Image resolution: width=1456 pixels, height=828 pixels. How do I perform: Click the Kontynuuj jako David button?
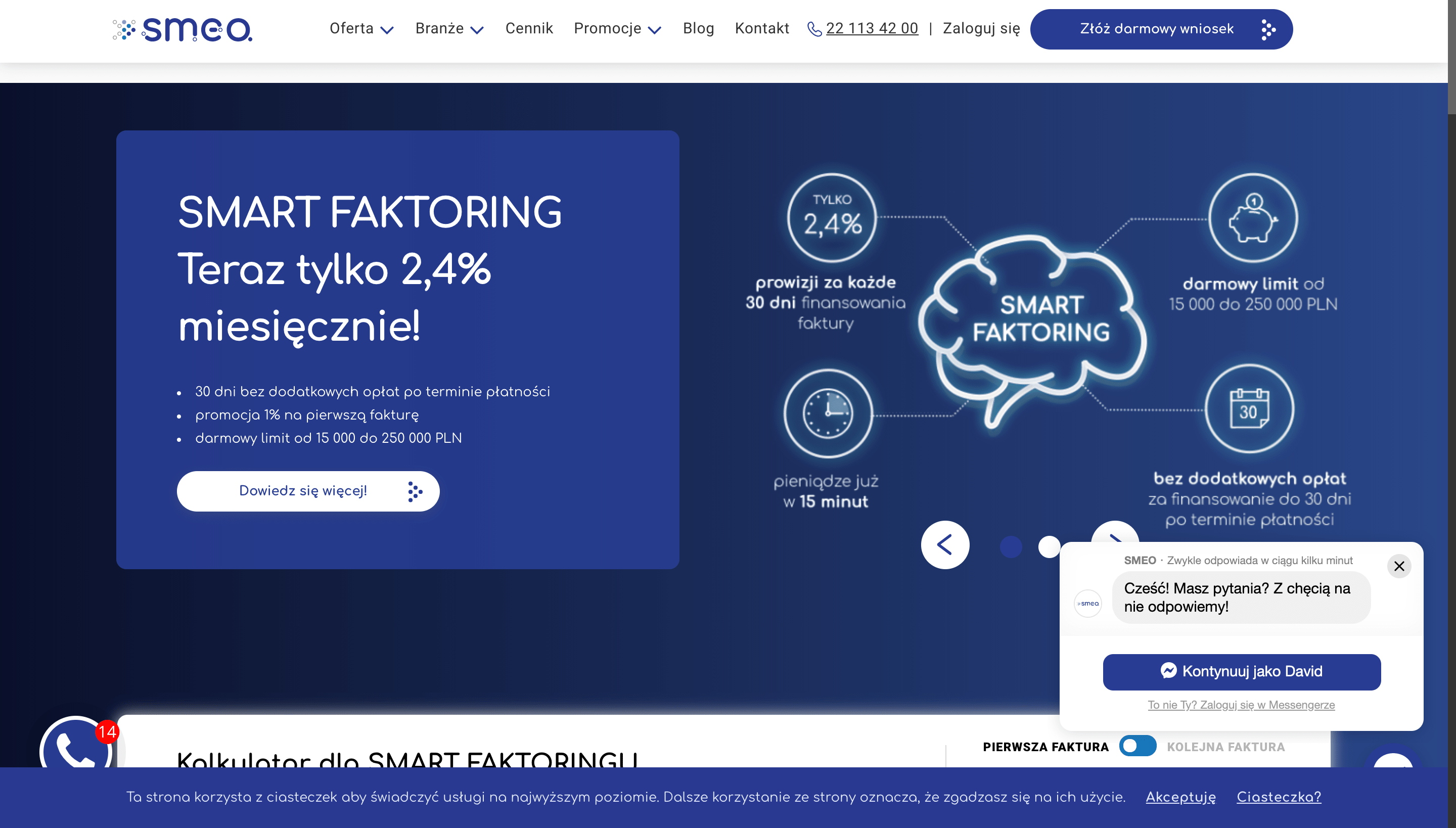(x=1242, y=672)
